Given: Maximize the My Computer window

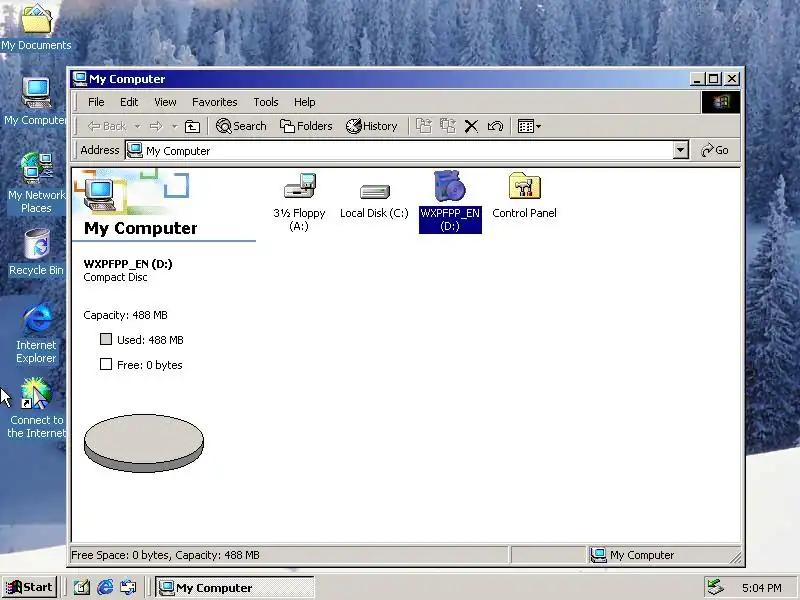Looking at the screenshot, I should 713,79.
